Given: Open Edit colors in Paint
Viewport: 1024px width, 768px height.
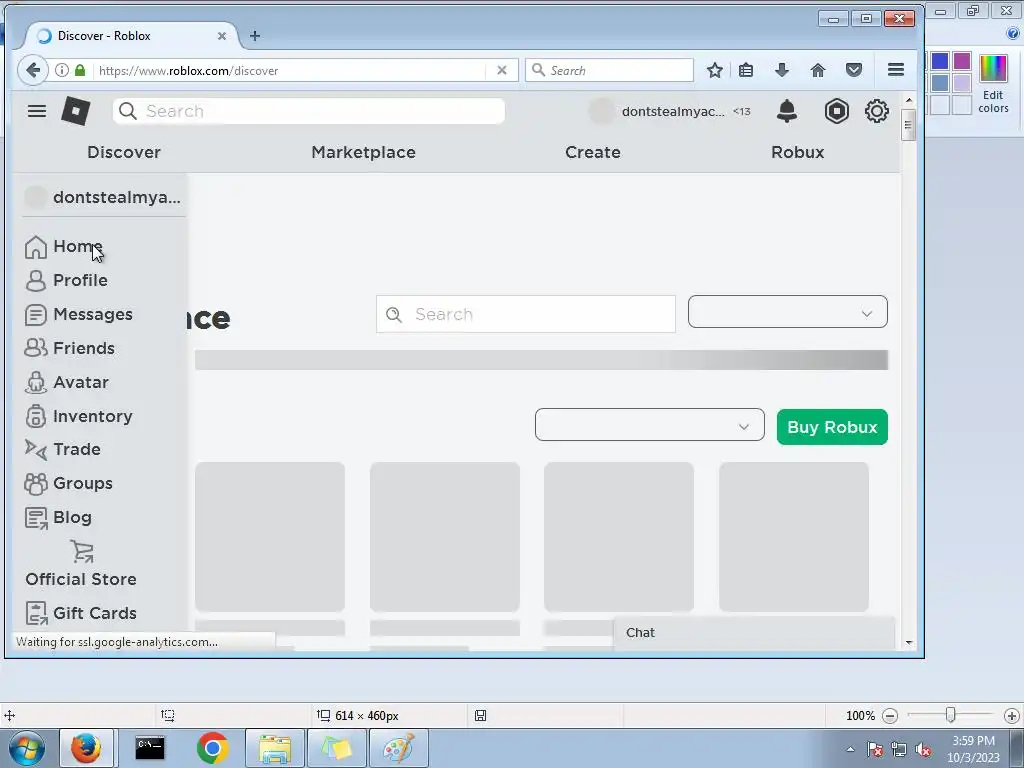Looking at the screenshot, I should tap(993, 84).
